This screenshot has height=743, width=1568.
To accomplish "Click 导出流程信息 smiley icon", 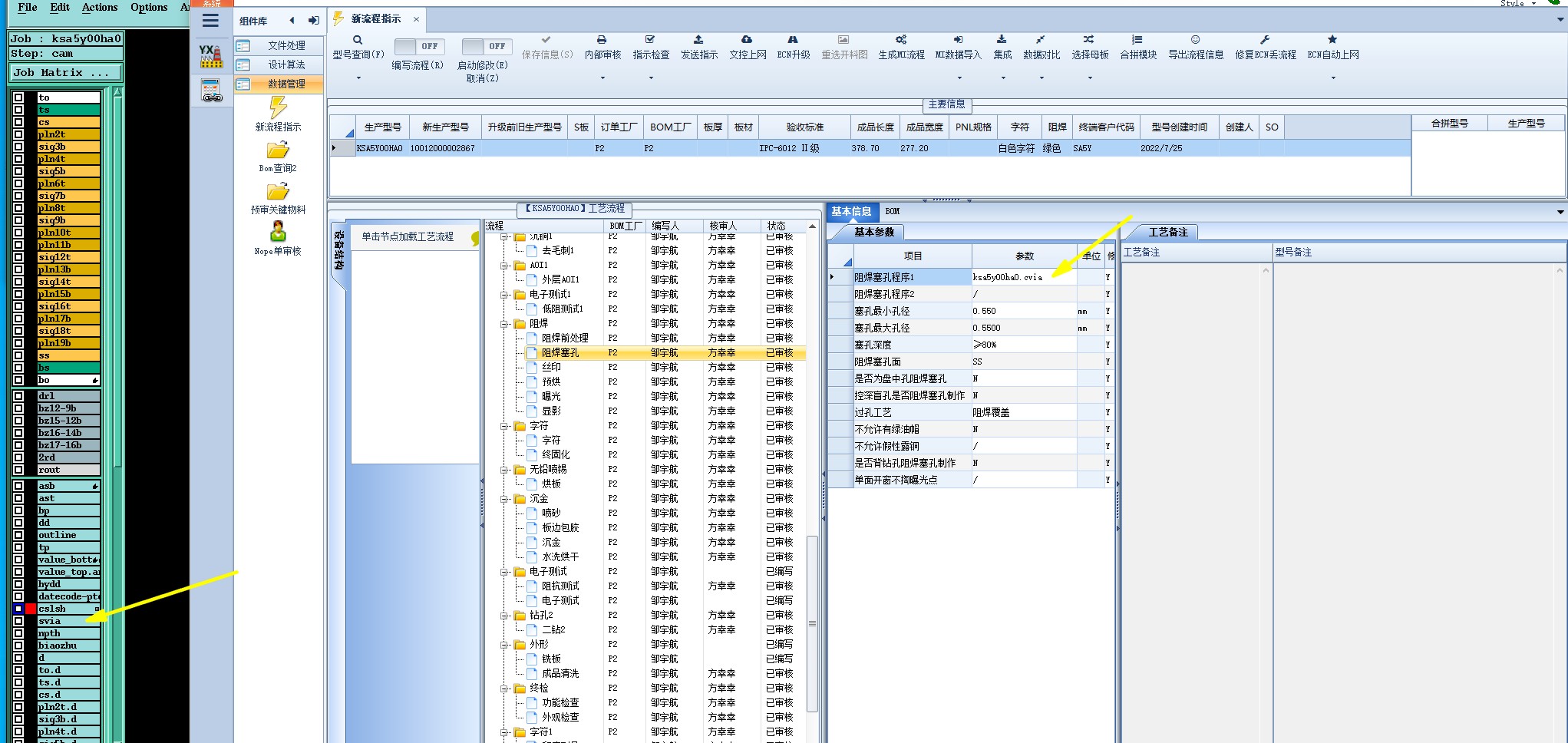I will point(1196,47).
